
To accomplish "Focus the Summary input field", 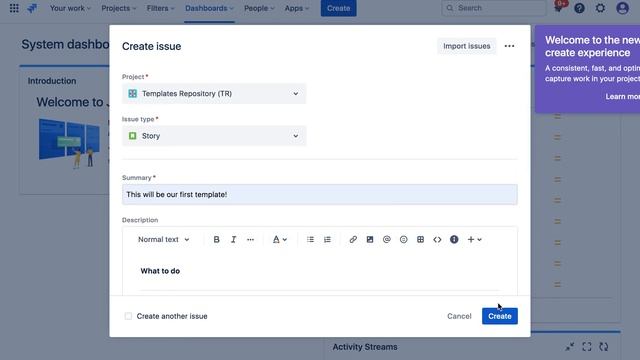I will [320, 194].
